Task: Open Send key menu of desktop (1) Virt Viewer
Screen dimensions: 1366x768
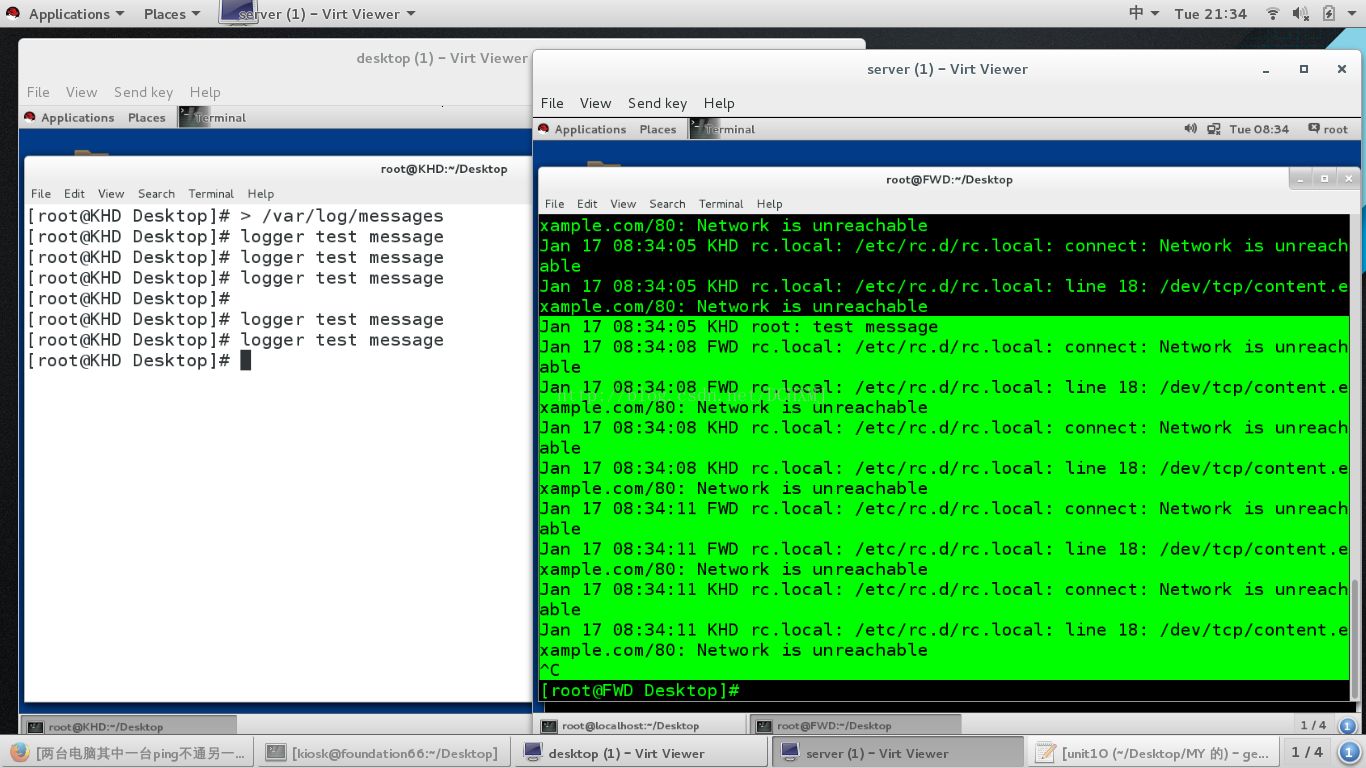Action: coord(143,92)
